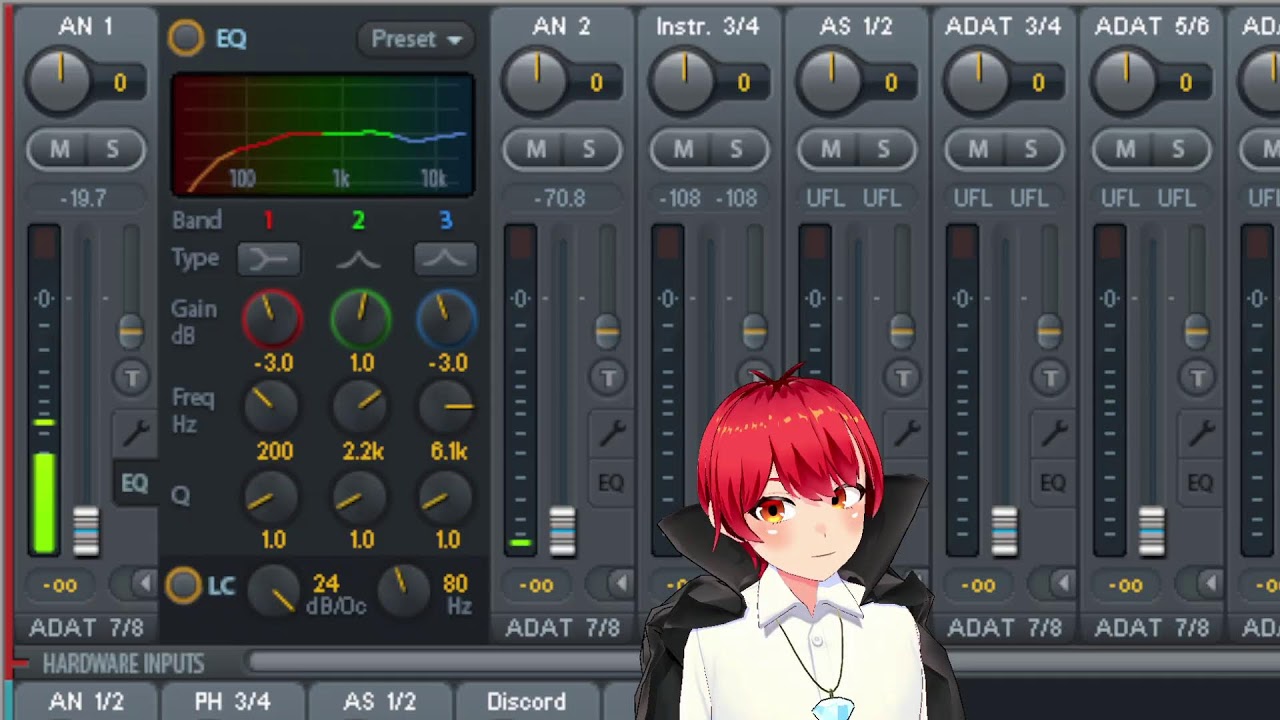Solo the ADAT 5/6 channel
This screenshot has height=720, width=1280.
point(1178,150)
